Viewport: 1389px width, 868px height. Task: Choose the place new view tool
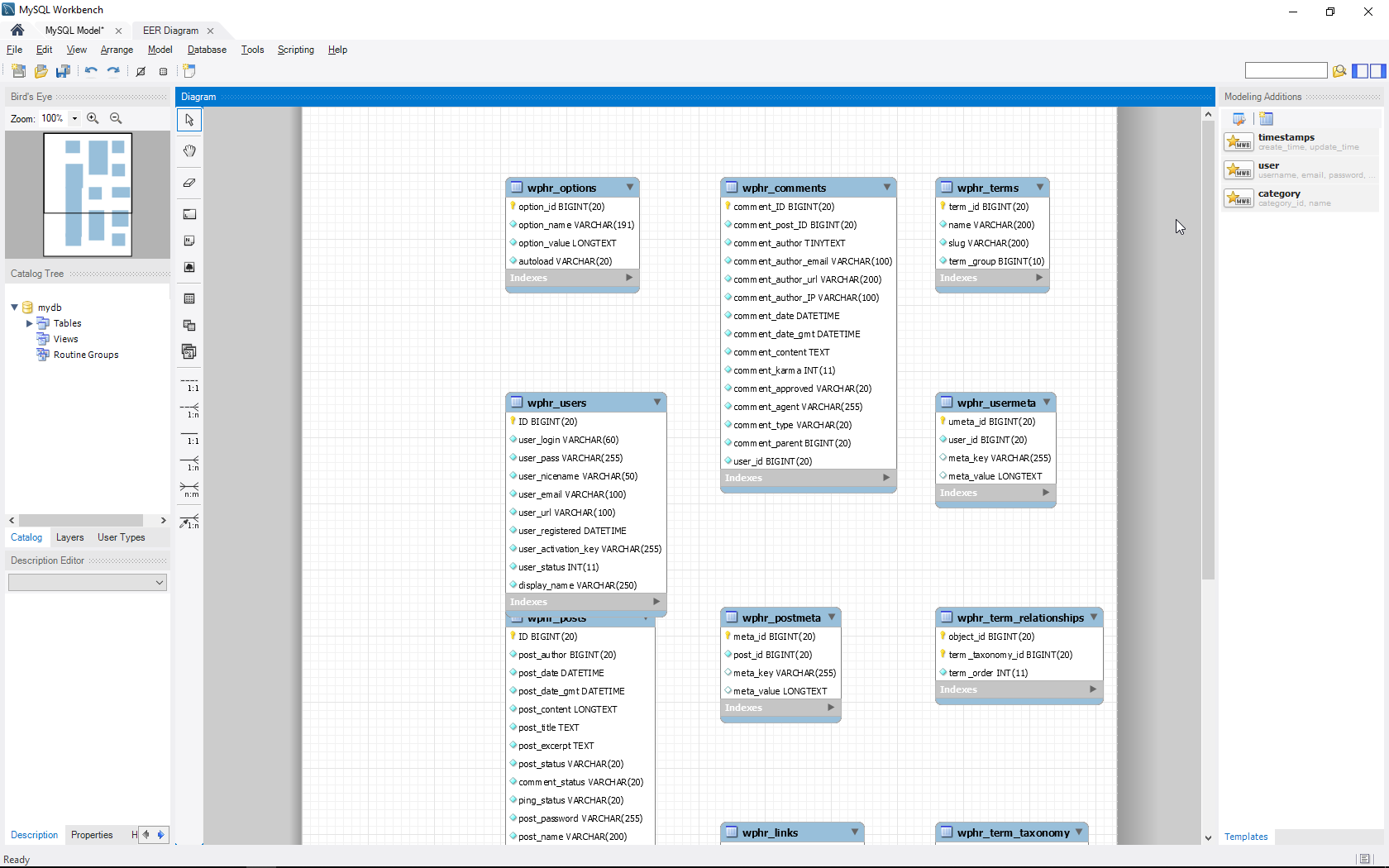pyautogui.click(x=189, y=325)
